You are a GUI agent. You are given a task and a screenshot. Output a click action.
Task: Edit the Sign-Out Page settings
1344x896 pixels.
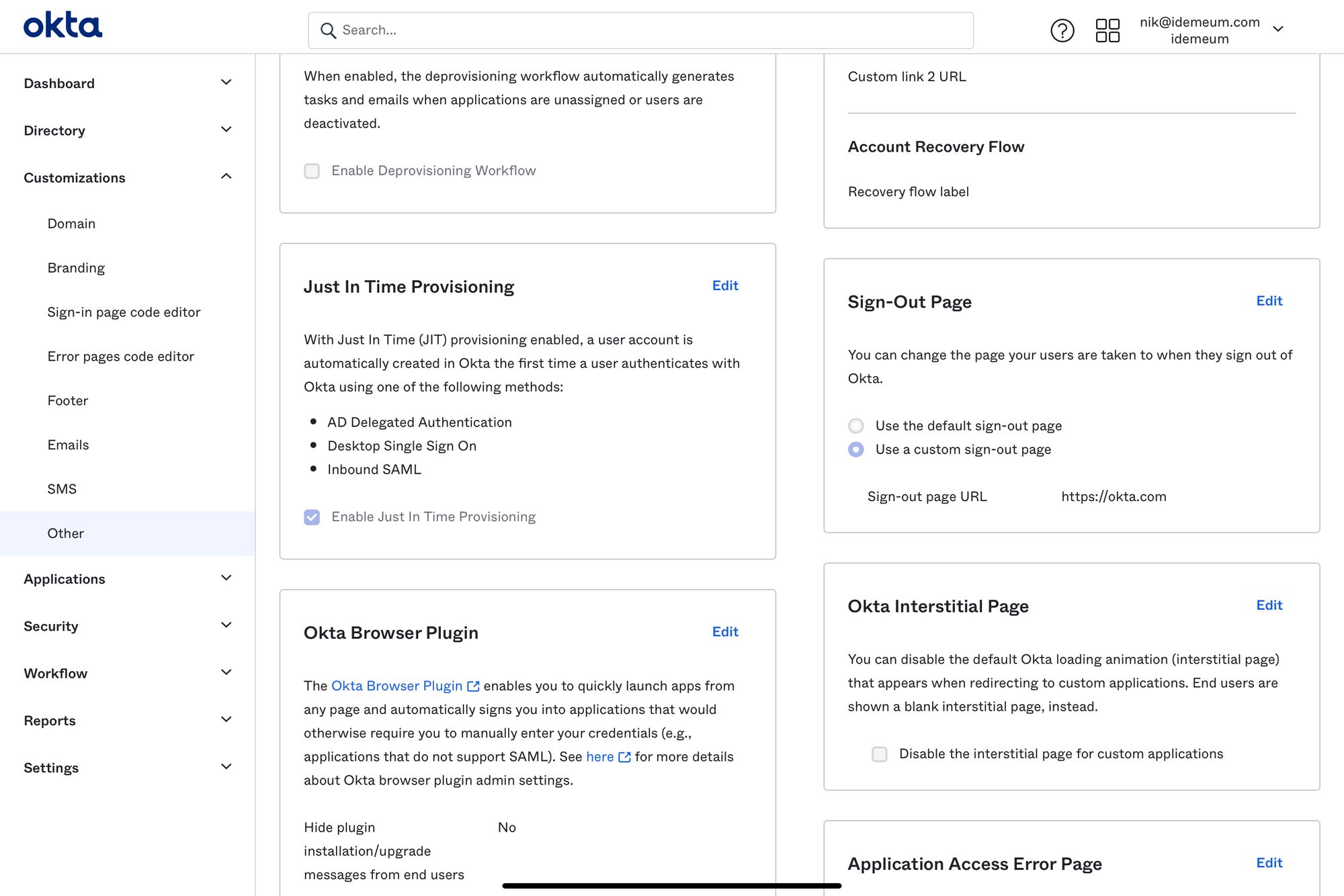(1269, 301)
